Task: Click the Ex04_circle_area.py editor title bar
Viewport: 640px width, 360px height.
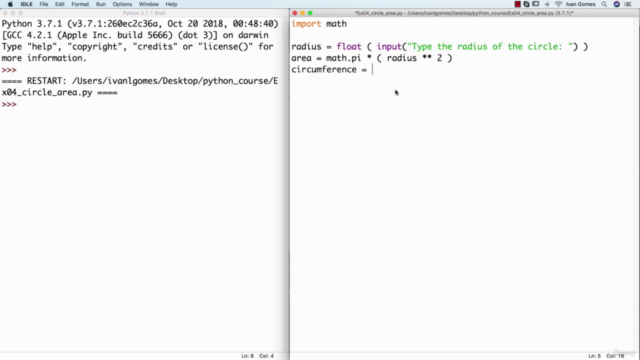Action: pyautogui.click(x=464, y=13)
